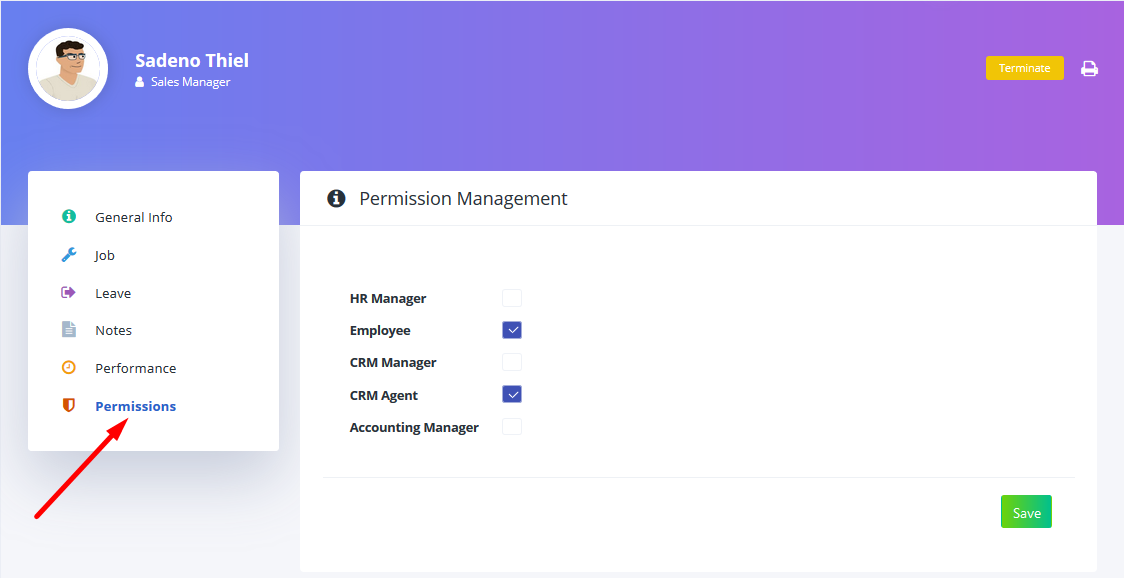Tick the Accounting Manager checkbox
This screenshot has width=1124, height=578.
[512, 427]
